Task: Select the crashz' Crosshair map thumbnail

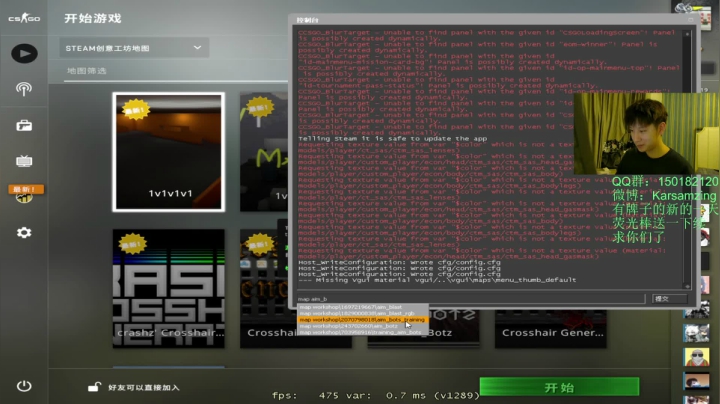Action: [x=169, y=288]
